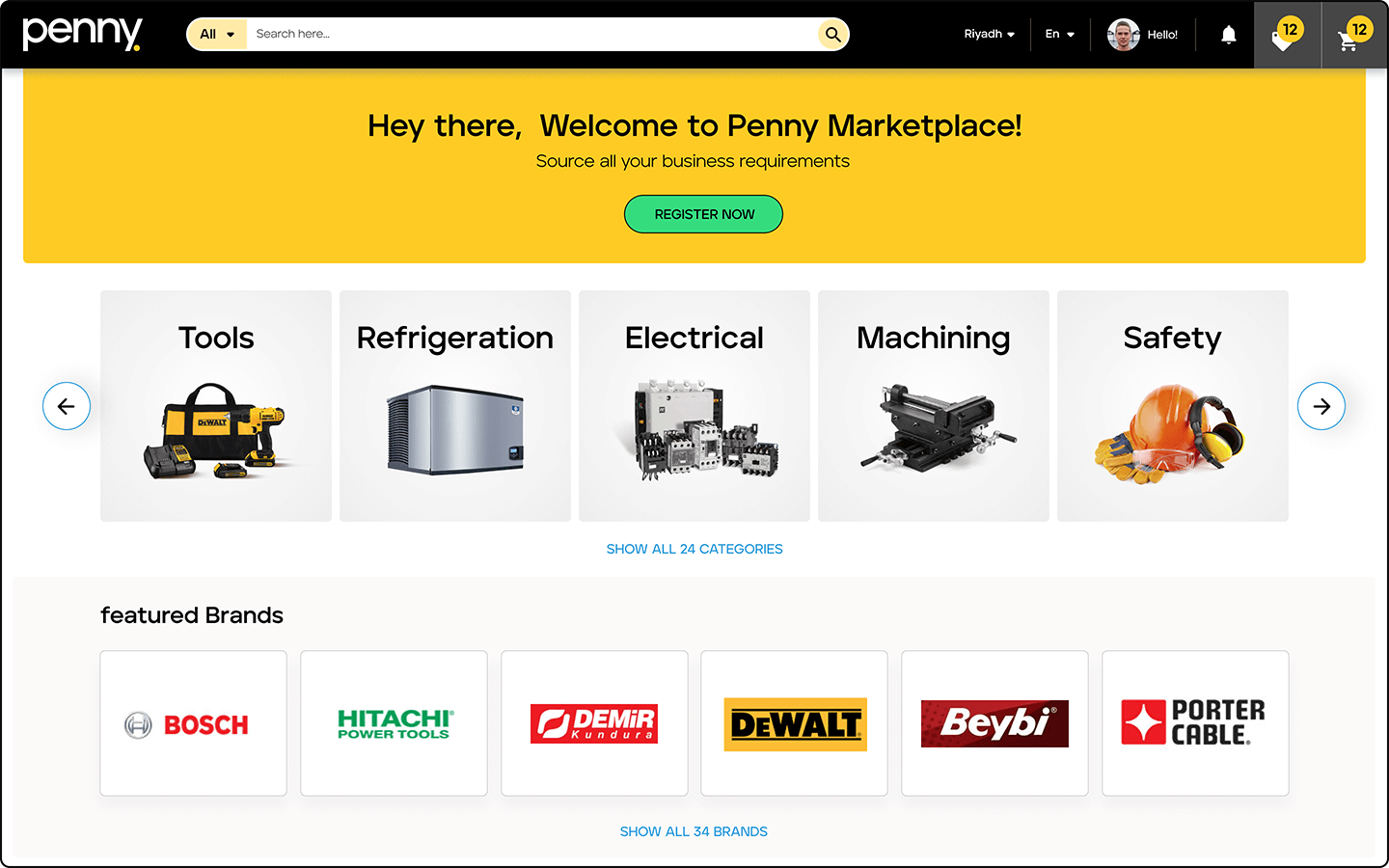Screen dimensions: 1389x868
Task: Click the magnifying glass search icon
Action: [x=832, y=35]
